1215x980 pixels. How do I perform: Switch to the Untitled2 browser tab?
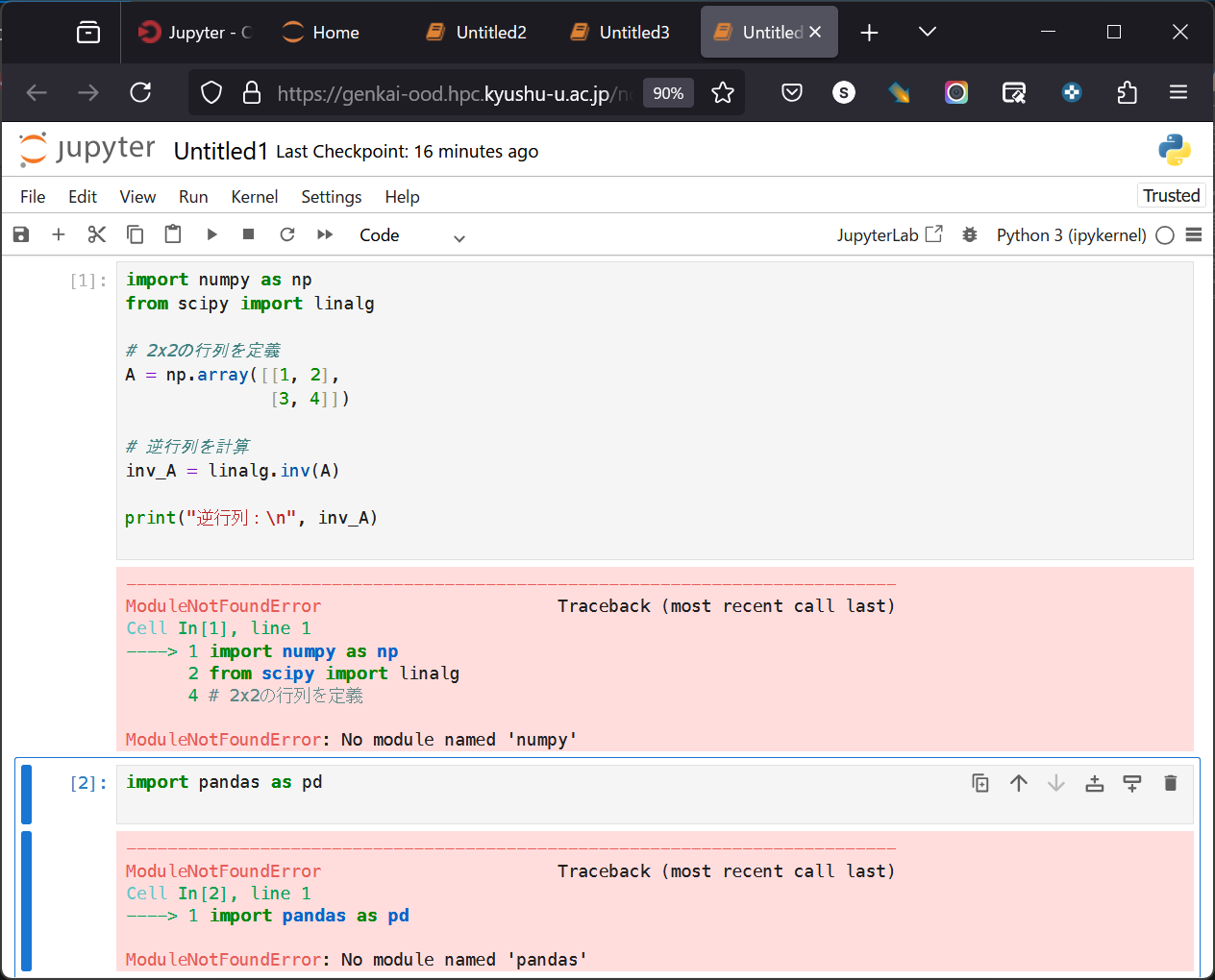click(x=478, y=32)
